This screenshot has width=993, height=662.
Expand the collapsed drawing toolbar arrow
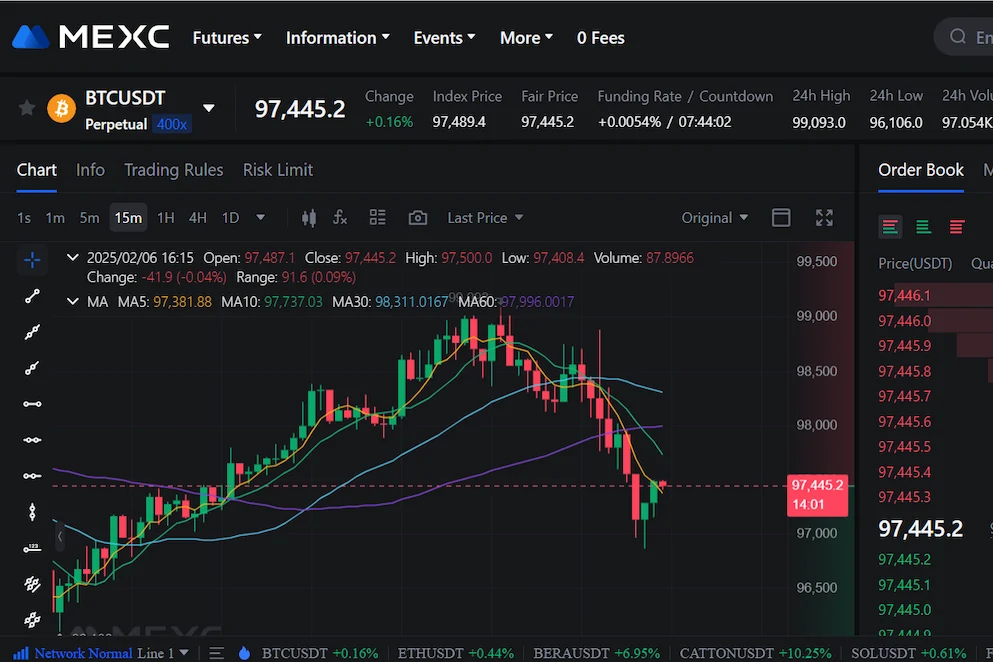[x=60, y=537]
